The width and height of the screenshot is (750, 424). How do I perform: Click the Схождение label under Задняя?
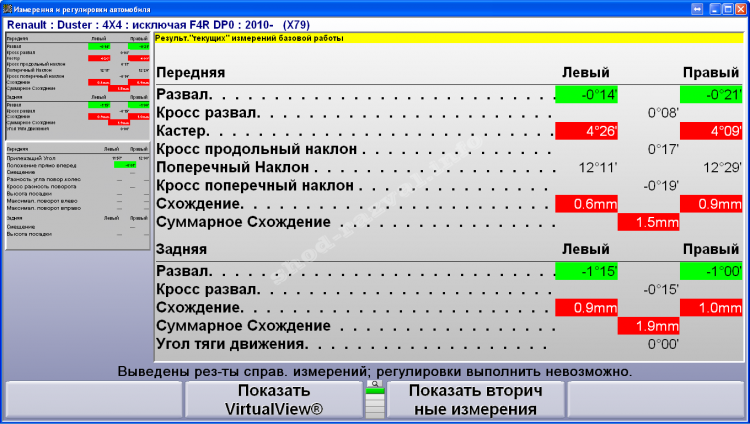(x=200, y=308)
